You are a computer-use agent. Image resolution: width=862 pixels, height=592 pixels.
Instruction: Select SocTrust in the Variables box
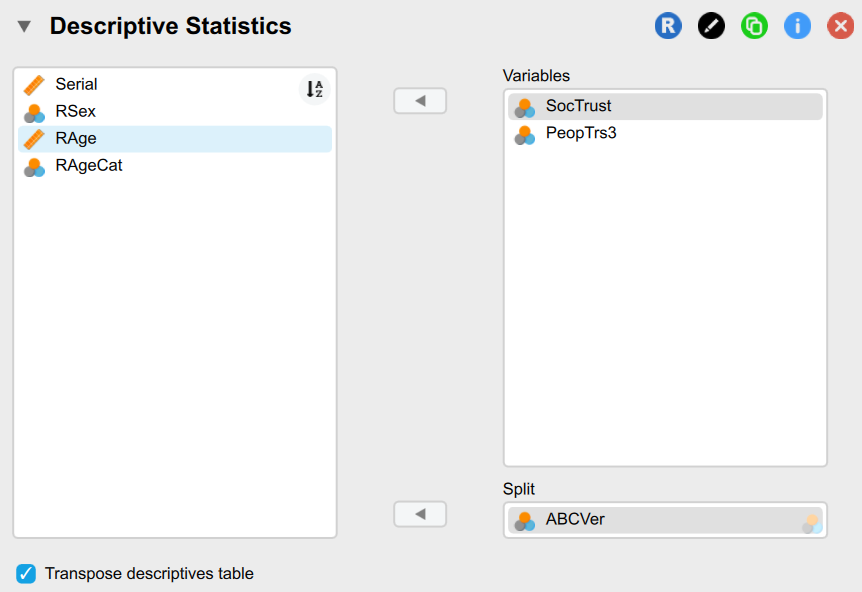click(x=578, y=106)
